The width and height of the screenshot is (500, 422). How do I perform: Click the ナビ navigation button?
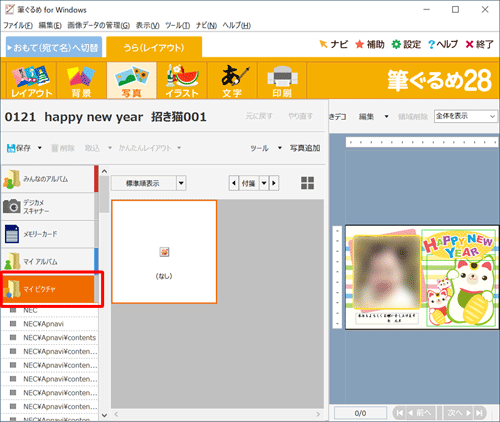(333, 44)
